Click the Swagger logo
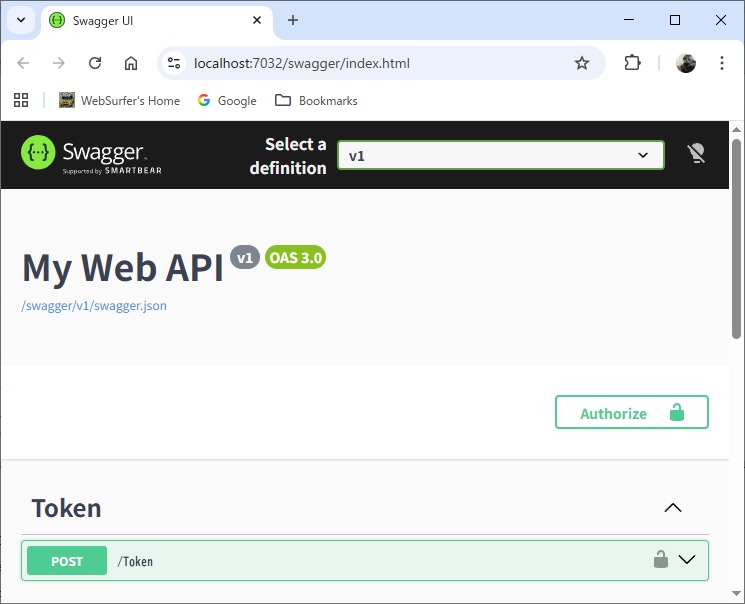Image resolution: width=745 pixels, height=604 pixels. pyautogui.click(x=91, y=155)
